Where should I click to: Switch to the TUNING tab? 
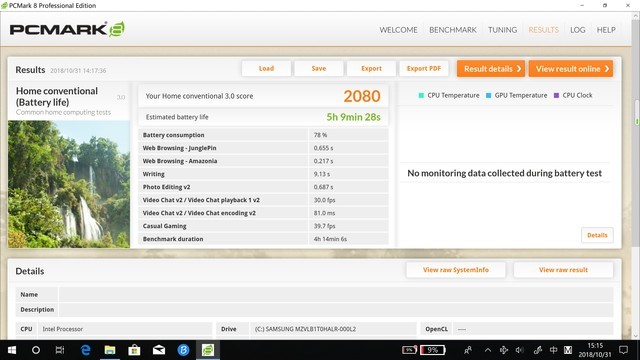(x=502, y=30)
